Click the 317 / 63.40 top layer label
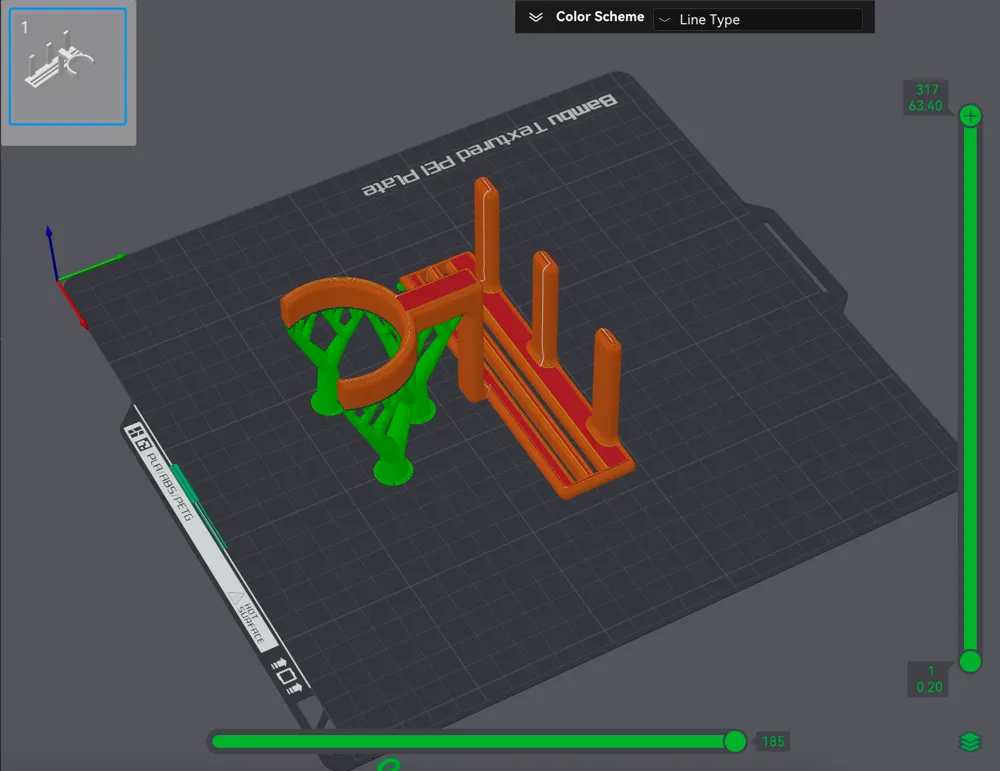 point(926,98)
